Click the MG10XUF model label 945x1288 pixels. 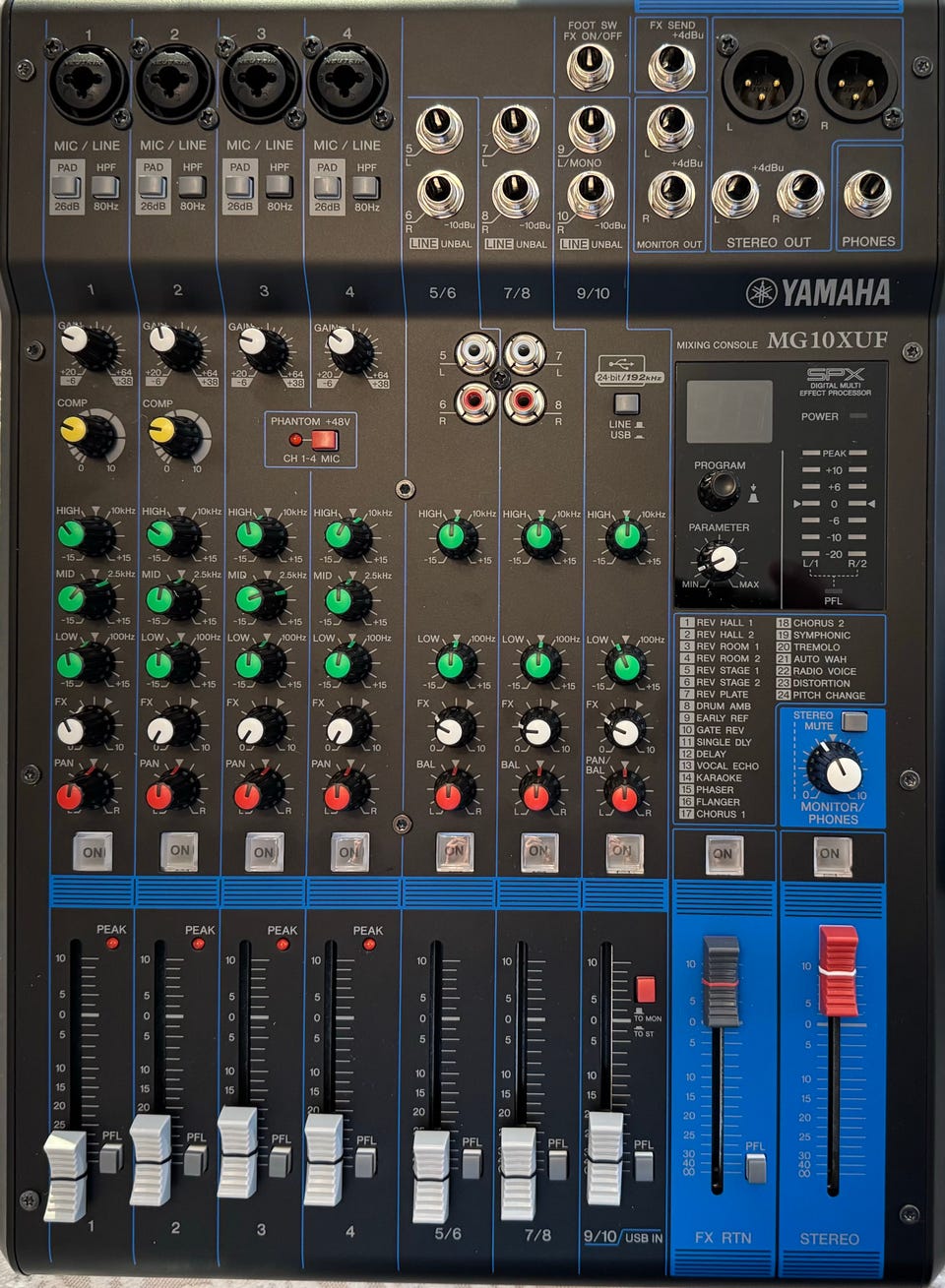(827, 340)
